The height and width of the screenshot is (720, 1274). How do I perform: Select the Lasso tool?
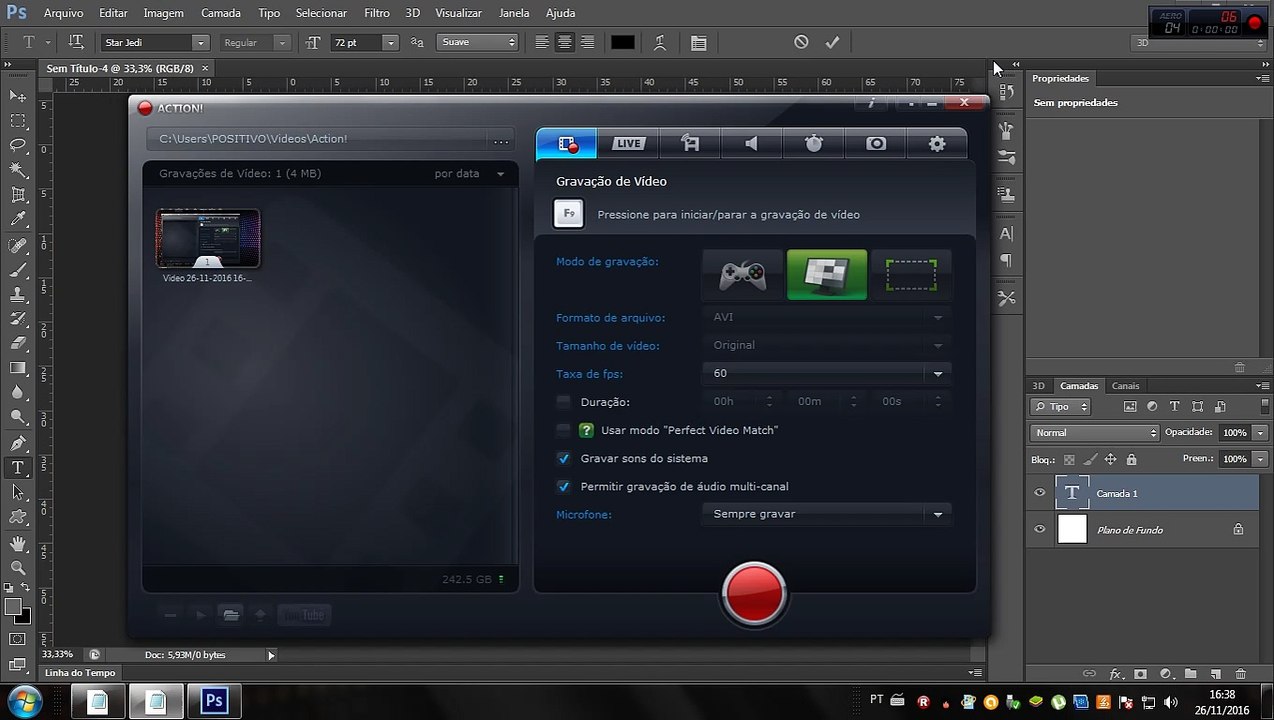click(18, 145)
